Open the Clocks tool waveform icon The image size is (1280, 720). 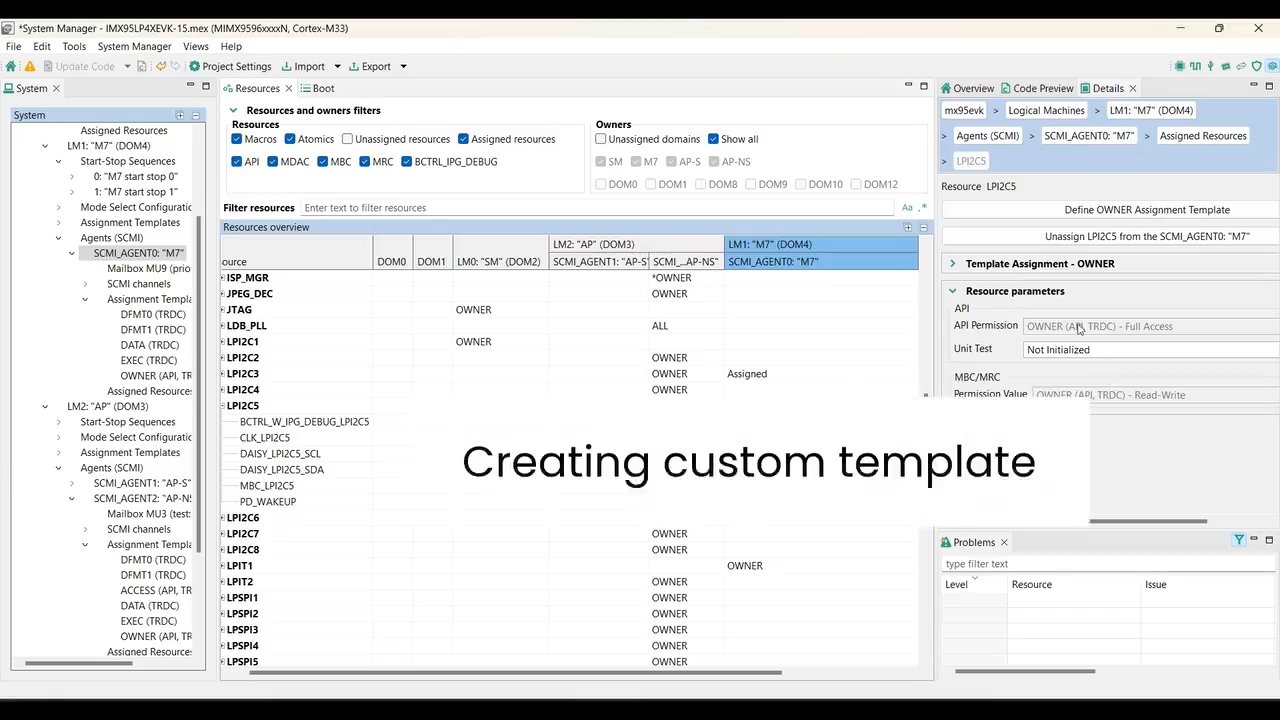click(1195, 66)
